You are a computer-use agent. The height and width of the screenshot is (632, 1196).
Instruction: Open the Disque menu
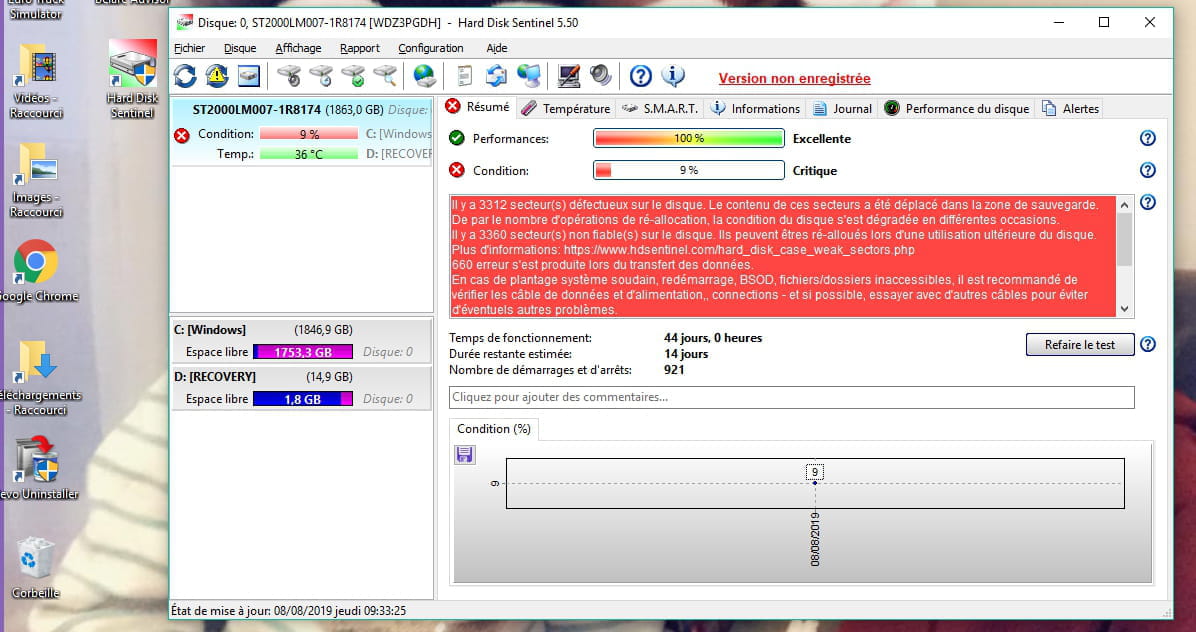(240, 48)
